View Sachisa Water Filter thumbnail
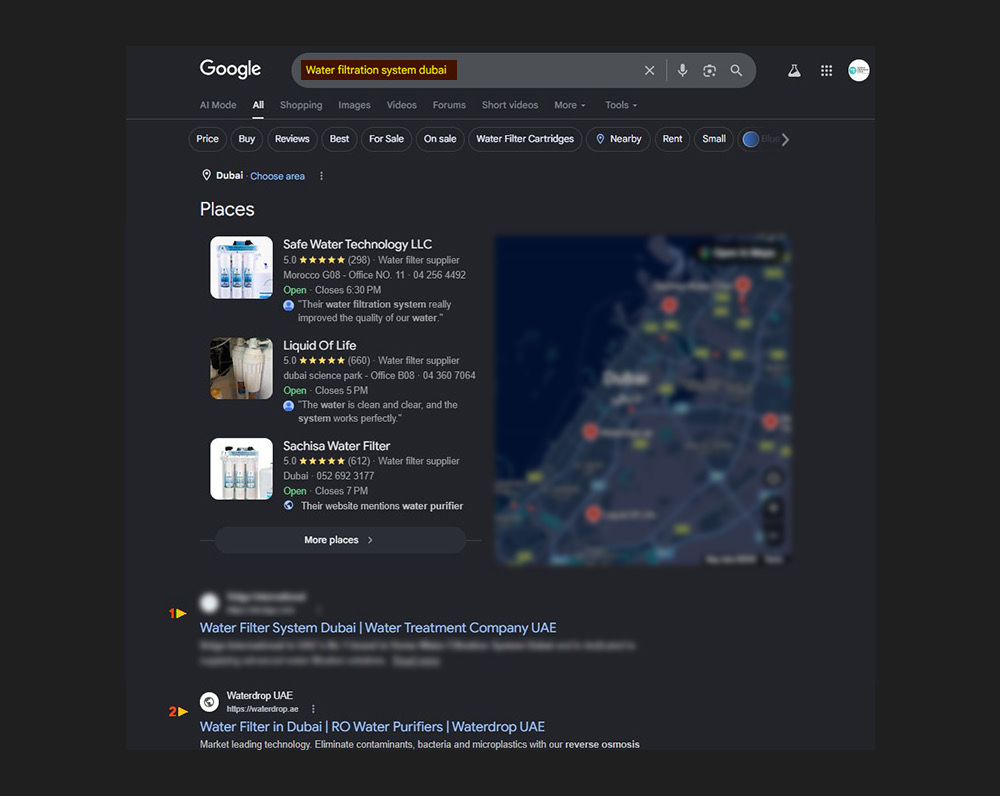1000x796 pixels. coord(242,469)
